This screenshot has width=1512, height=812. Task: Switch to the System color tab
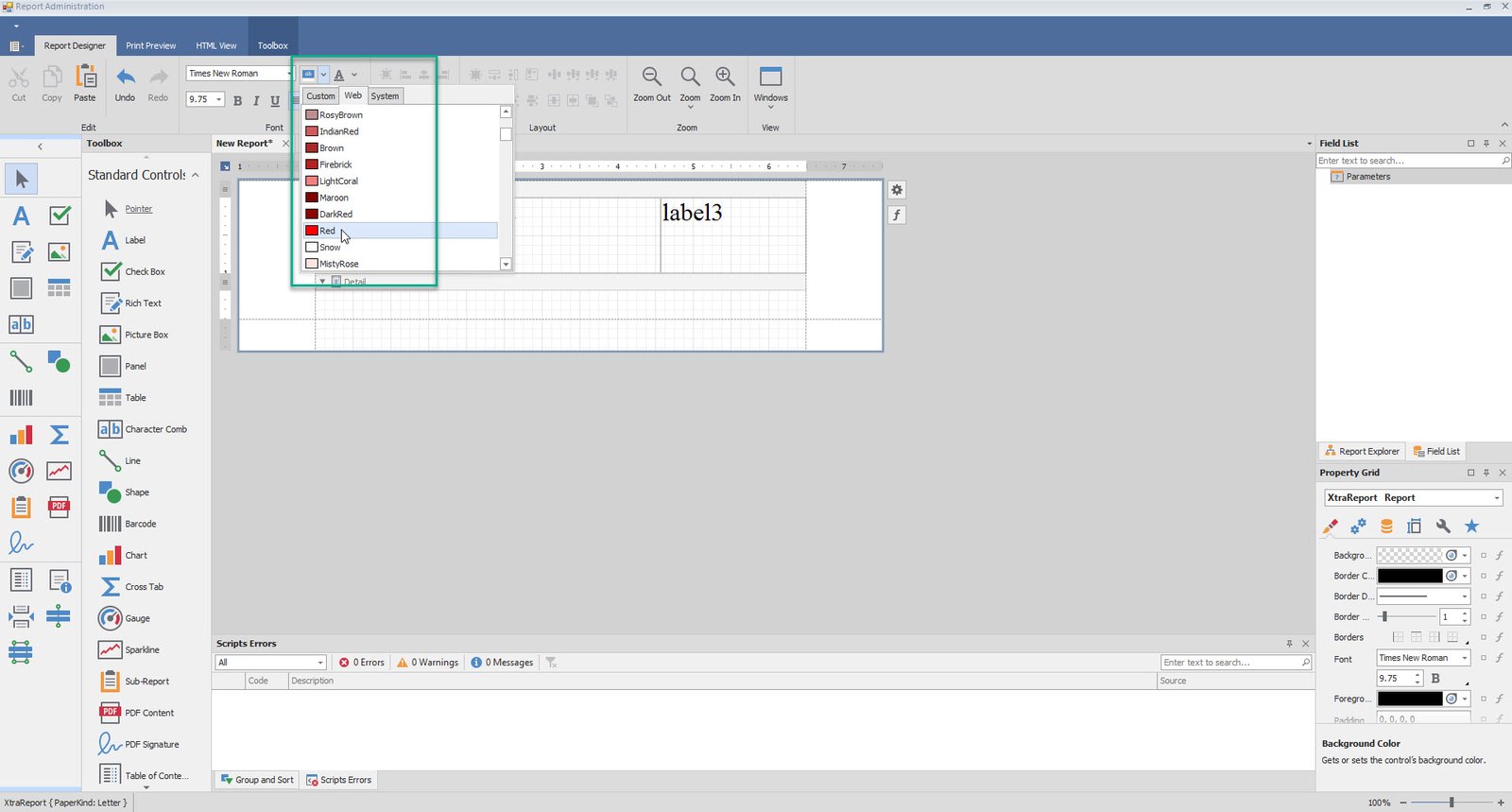tap(385, 95)
